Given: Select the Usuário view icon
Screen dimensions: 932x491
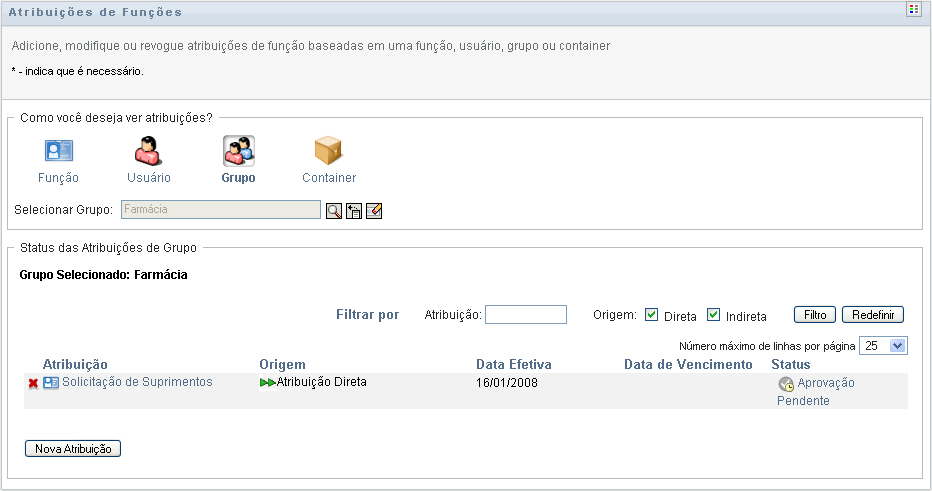Looking at the screenshot, I should (148, 150).
